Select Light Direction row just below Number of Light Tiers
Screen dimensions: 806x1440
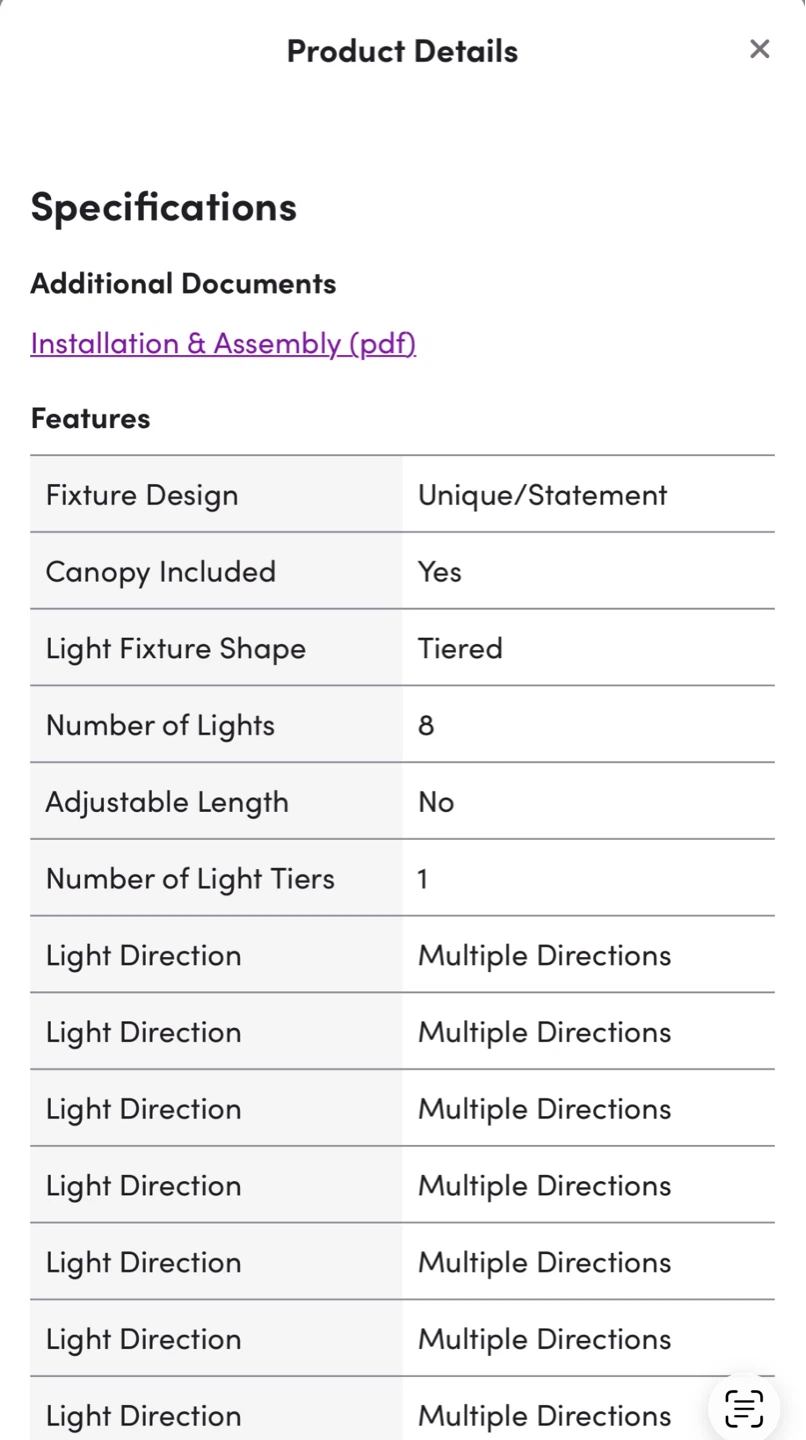click(403, 955)
